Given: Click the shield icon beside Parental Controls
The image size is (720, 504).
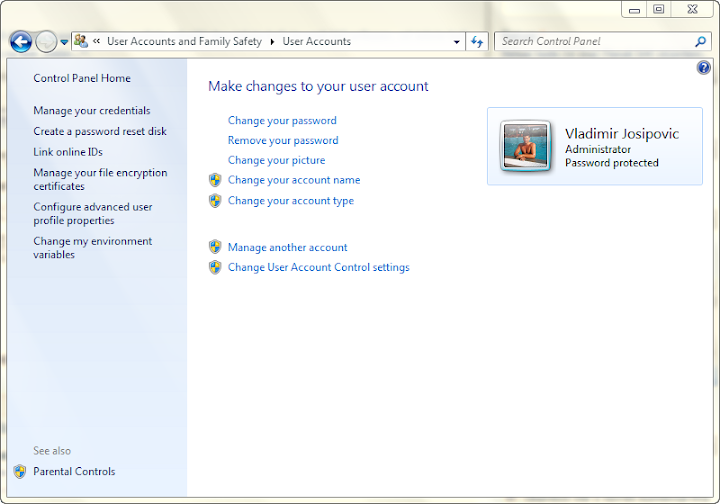Looking at the screenshot, I should [20, 471].
